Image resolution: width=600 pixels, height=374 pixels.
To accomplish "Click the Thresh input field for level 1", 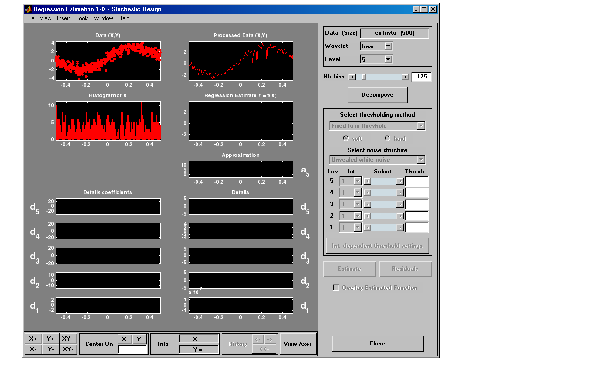I will (x=417, y=228).
